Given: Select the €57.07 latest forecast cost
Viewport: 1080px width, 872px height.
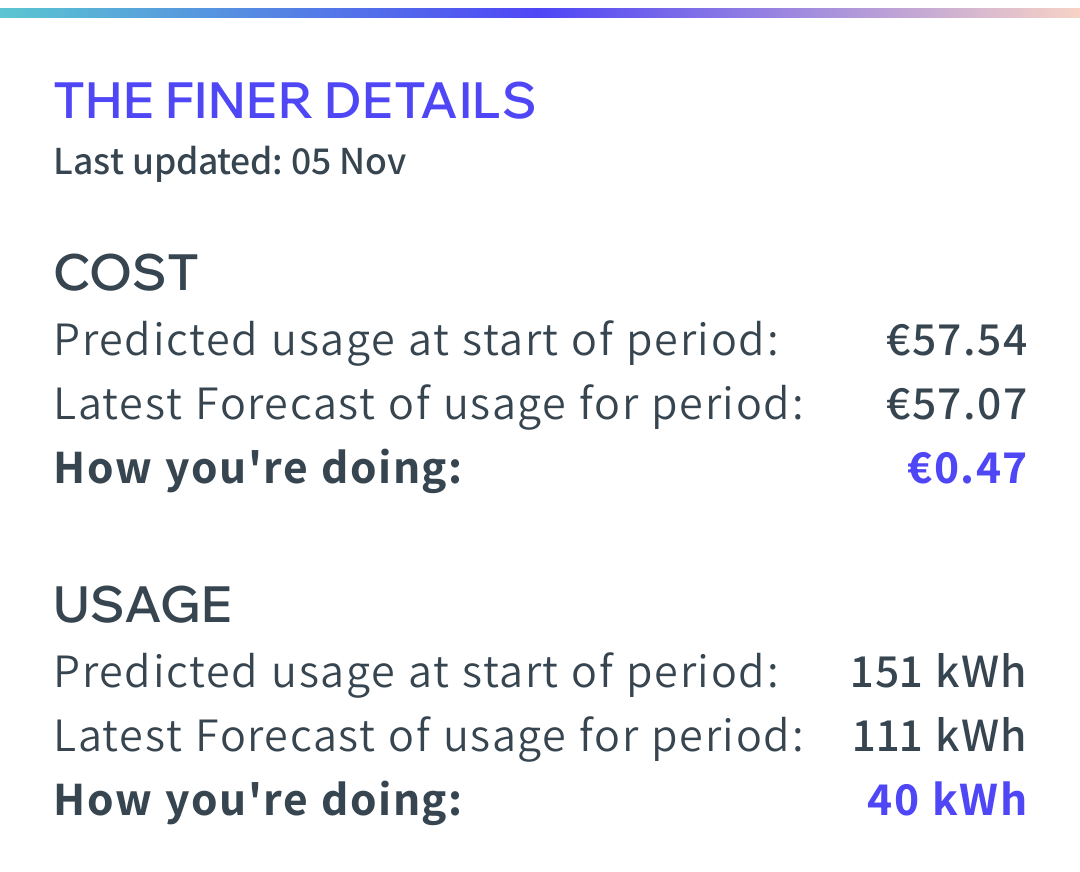Looking at the screenshot, I should (956, 404).
